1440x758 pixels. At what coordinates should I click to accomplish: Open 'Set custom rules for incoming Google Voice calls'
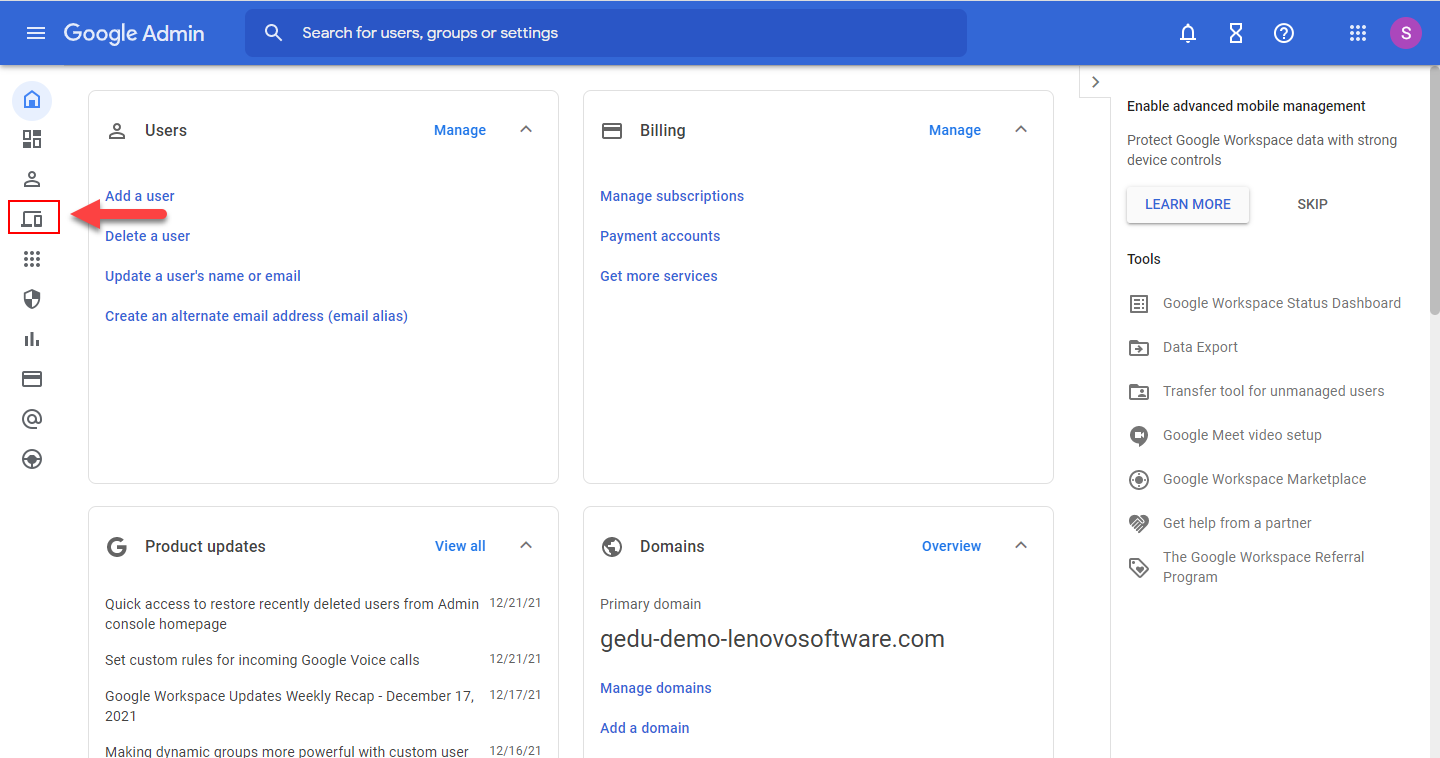click(262, 660)
